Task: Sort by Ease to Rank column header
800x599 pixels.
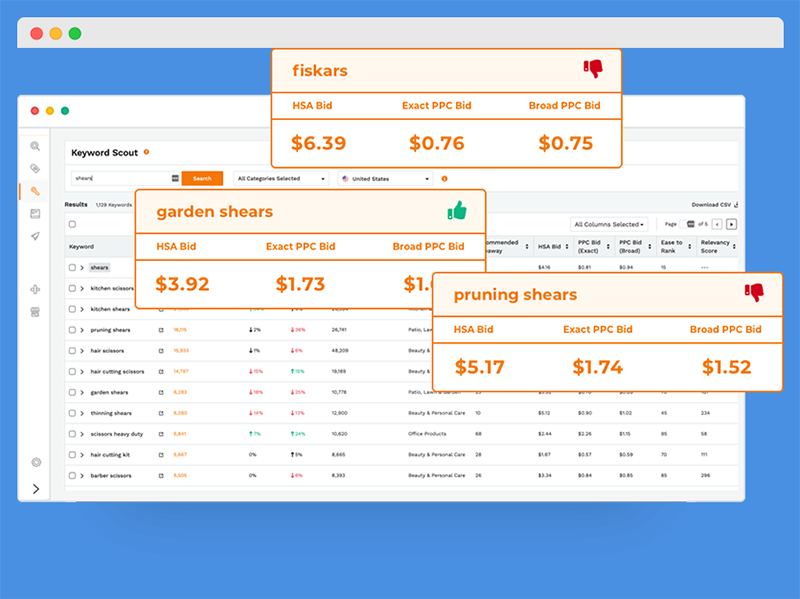Action: pyautogui.click(x=676, y=246)
